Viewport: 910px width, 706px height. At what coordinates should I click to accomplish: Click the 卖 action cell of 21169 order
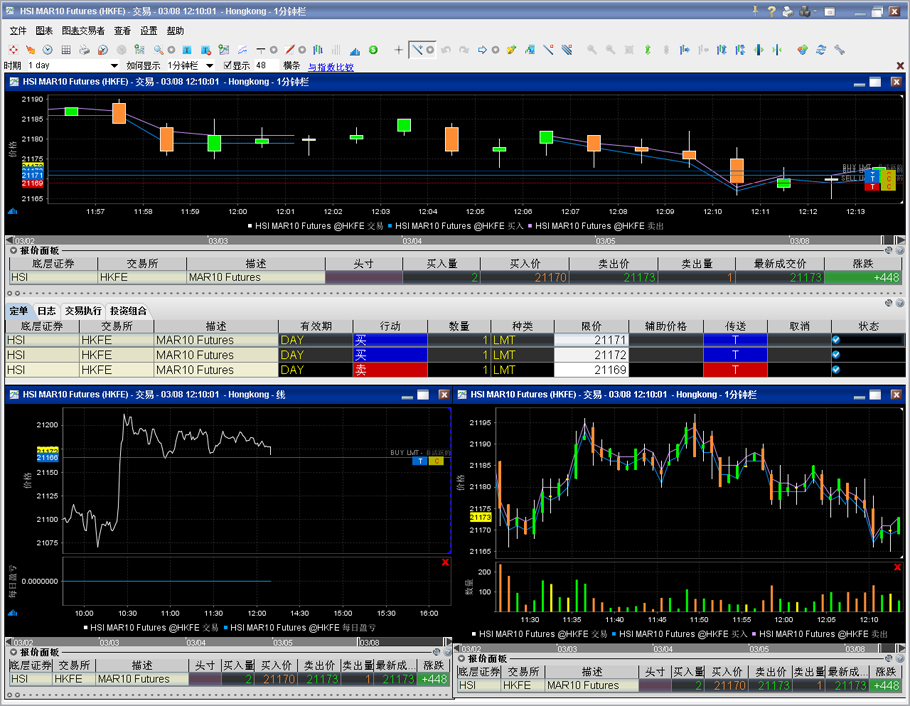[390, 369]
